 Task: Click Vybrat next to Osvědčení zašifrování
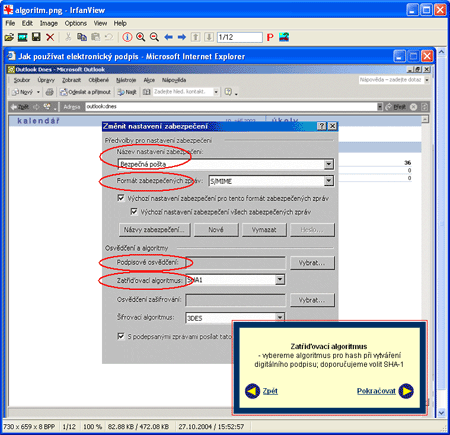[x=312, y=300]
